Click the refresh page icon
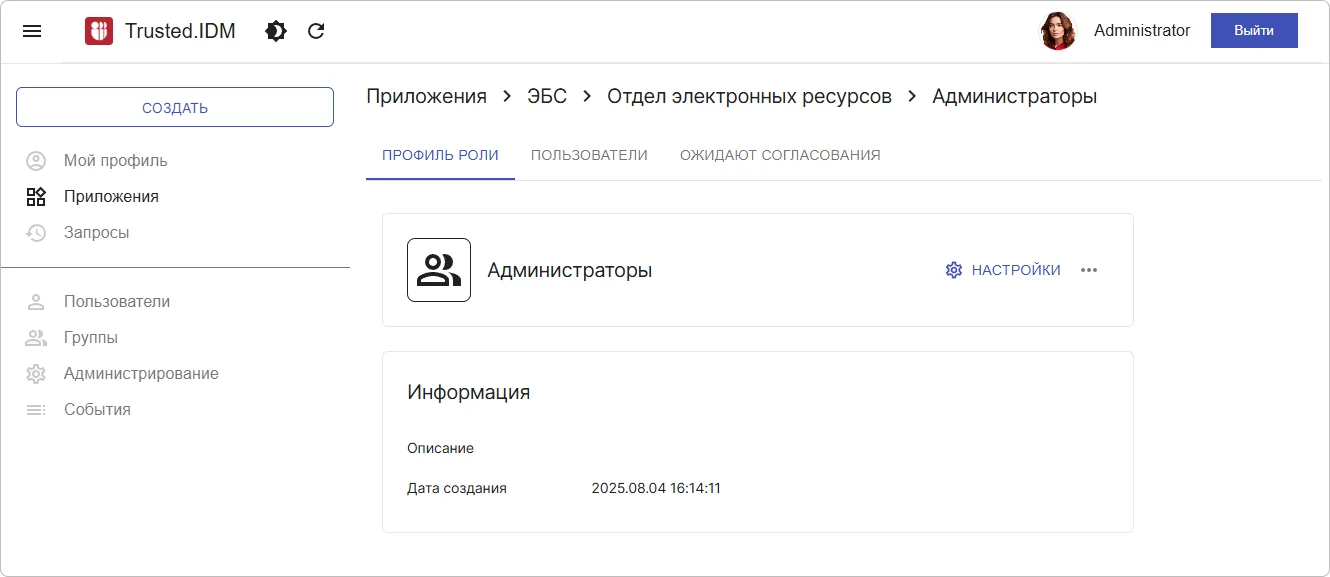The height and width of the screenshot is (577, 1330). (316, 31)
